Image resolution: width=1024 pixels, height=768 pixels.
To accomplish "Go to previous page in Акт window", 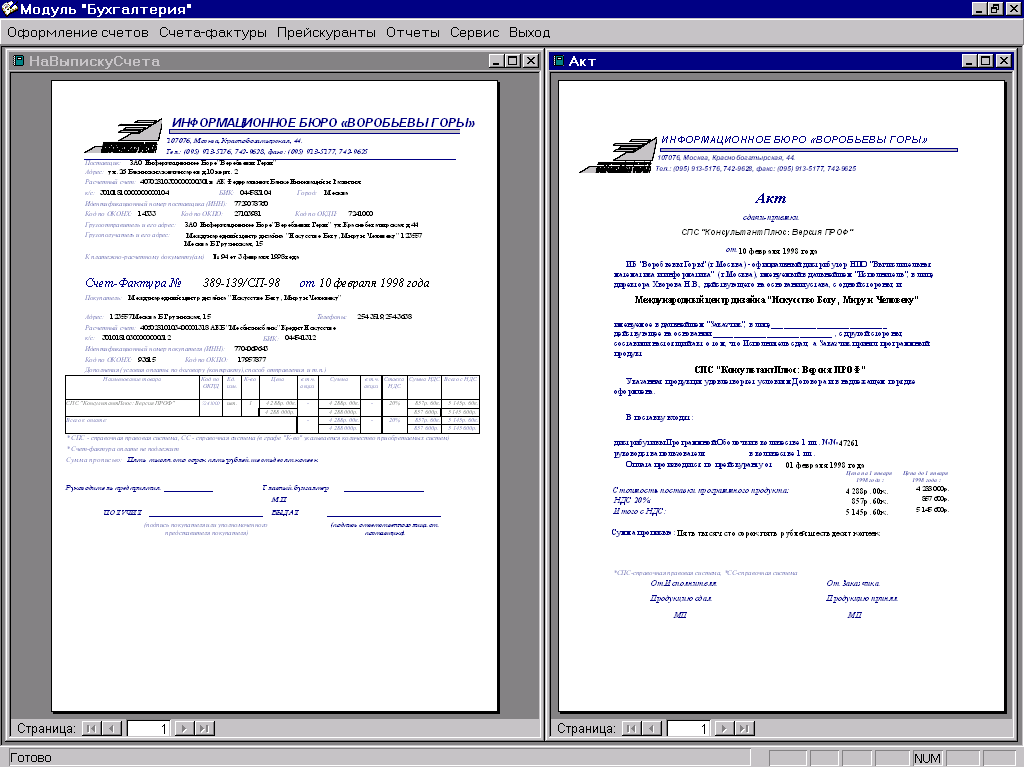I will (652, 729).
